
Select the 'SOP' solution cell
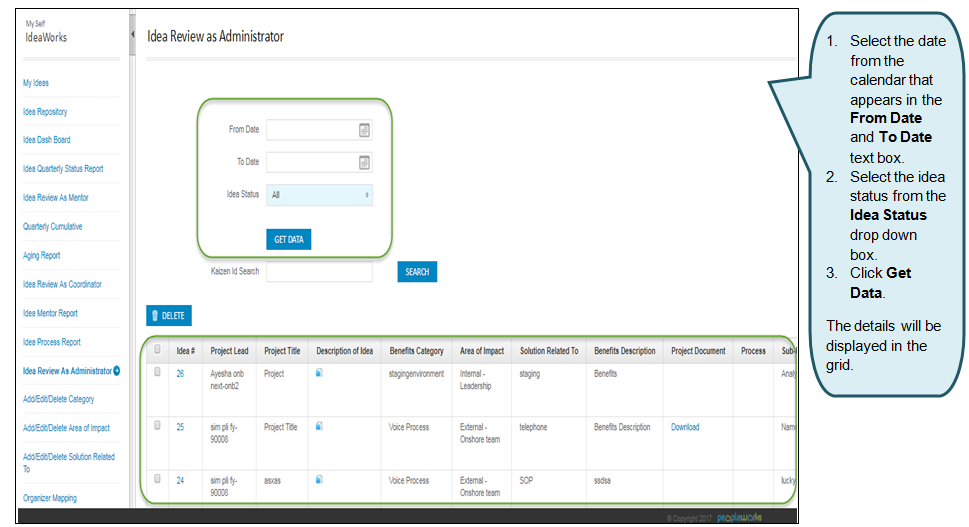coord(526,480)
